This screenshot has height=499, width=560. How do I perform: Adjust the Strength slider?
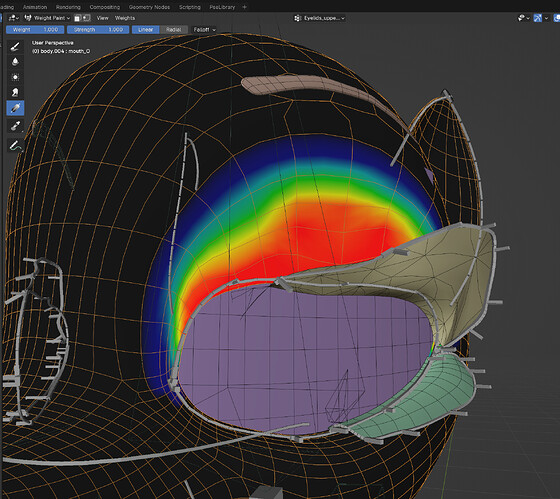point(98,30)
